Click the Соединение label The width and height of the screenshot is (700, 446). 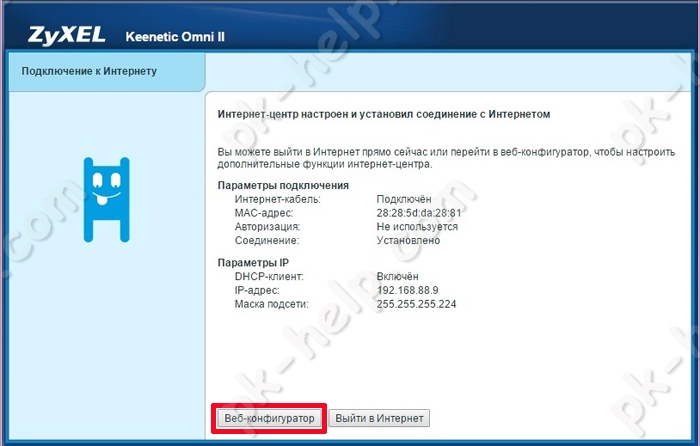point(267,241)
